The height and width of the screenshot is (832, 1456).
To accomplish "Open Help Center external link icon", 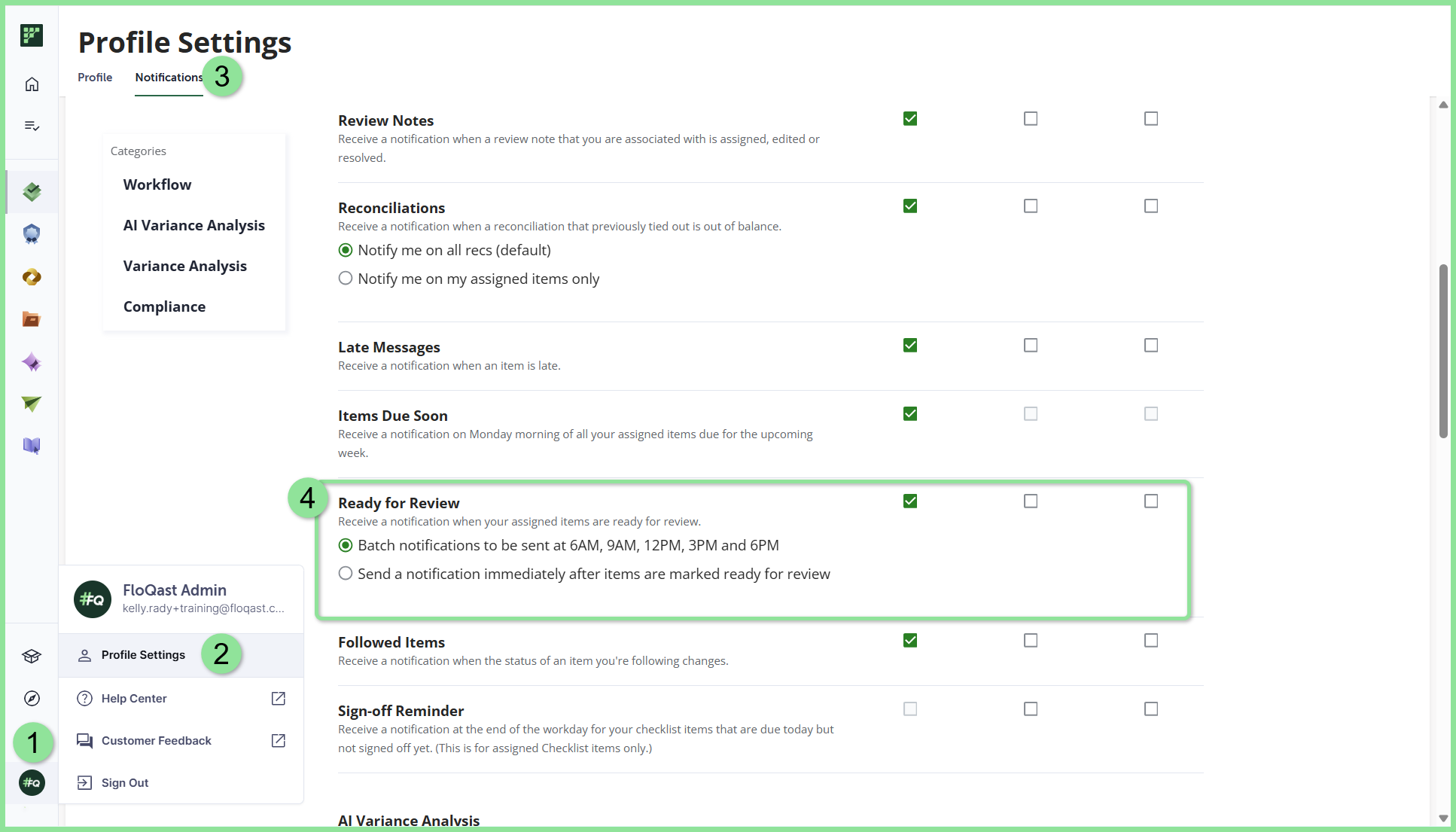I will coord(279,699).
